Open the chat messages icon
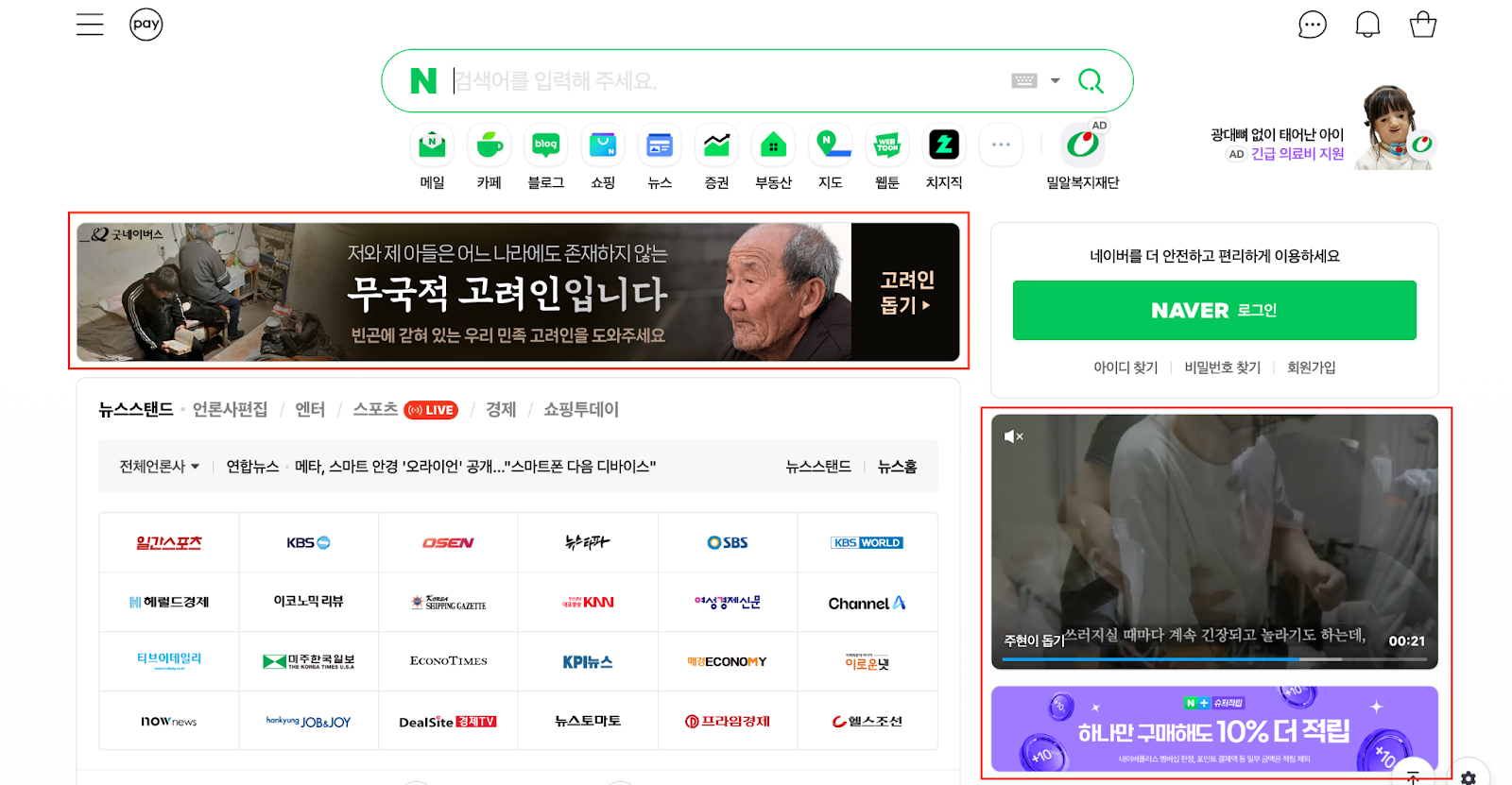1512x785 pixels. point(1313,25)
